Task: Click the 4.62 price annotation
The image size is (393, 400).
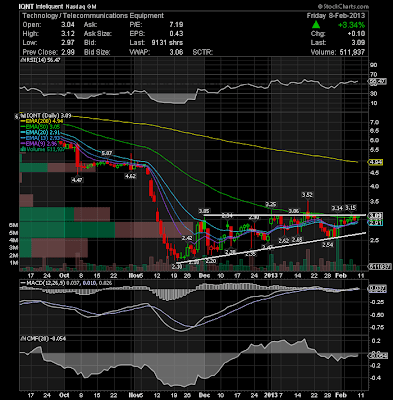Action: [x=130, y=176]
